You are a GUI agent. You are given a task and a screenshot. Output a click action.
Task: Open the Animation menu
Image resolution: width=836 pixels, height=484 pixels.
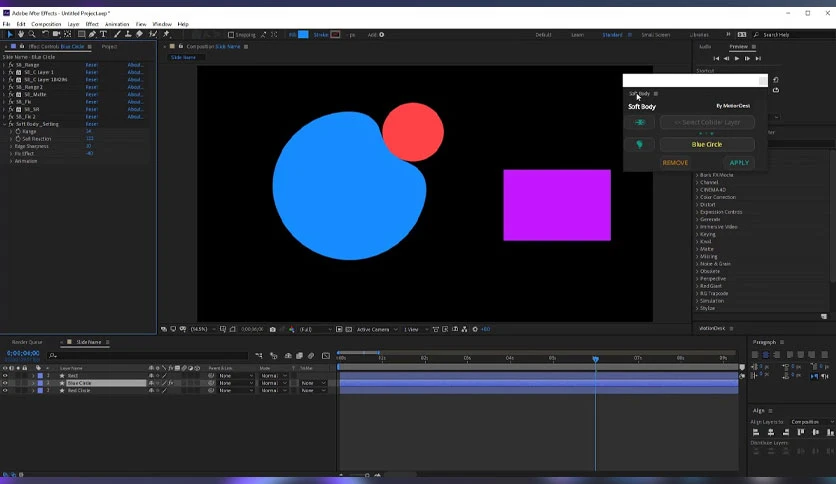pyautogui.click(x=117, y=24)
